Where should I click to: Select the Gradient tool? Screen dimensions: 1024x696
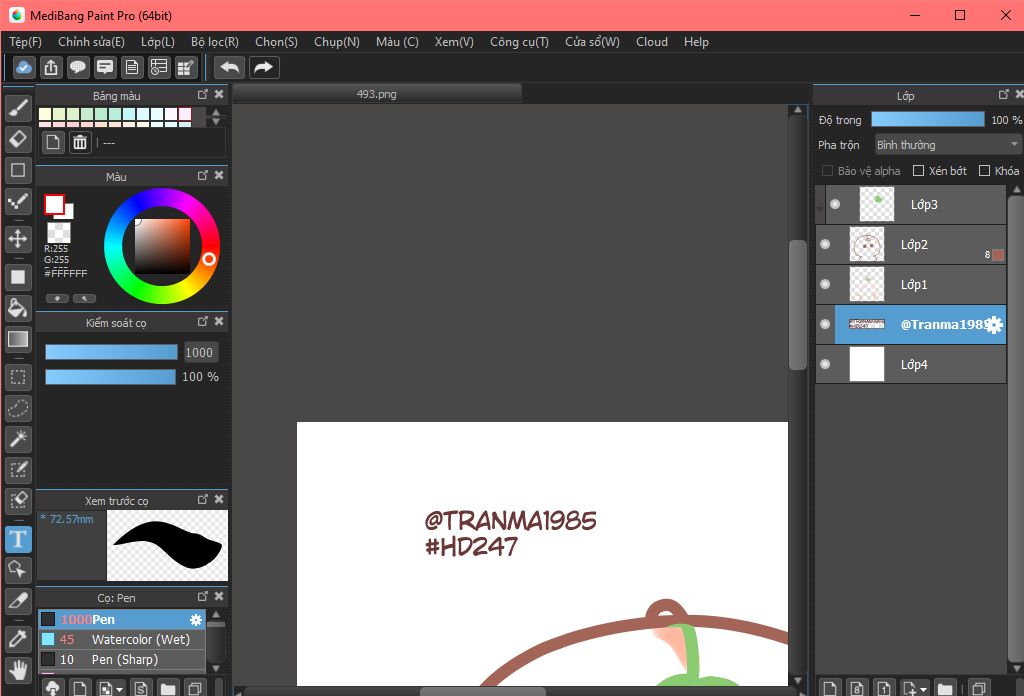(x=18, y=339)
